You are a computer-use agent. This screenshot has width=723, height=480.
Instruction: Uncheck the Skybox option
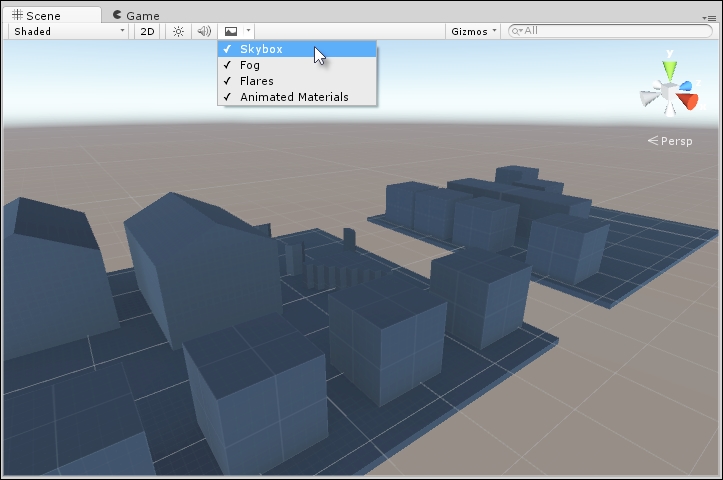coord(261,49)
